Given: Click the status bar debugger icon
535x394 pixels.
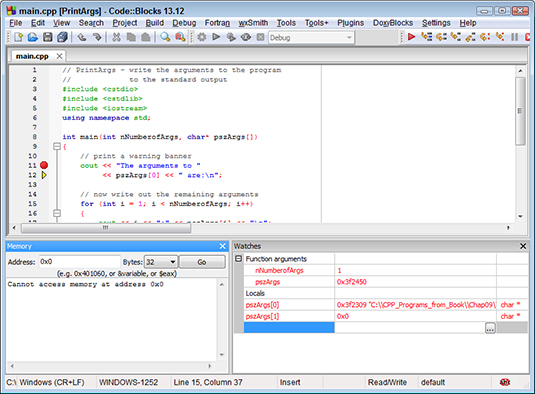Looking at the screenshot, I should point(505,382).
